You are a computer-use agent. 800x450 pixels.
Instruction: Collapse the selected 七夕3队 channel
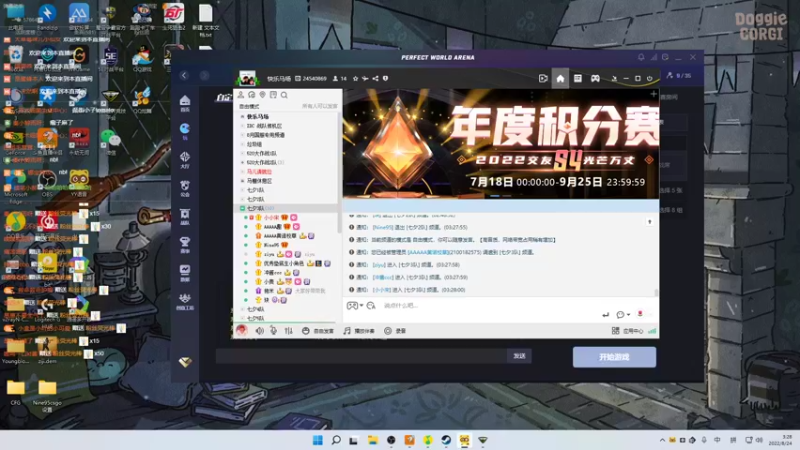pos(242,209)
